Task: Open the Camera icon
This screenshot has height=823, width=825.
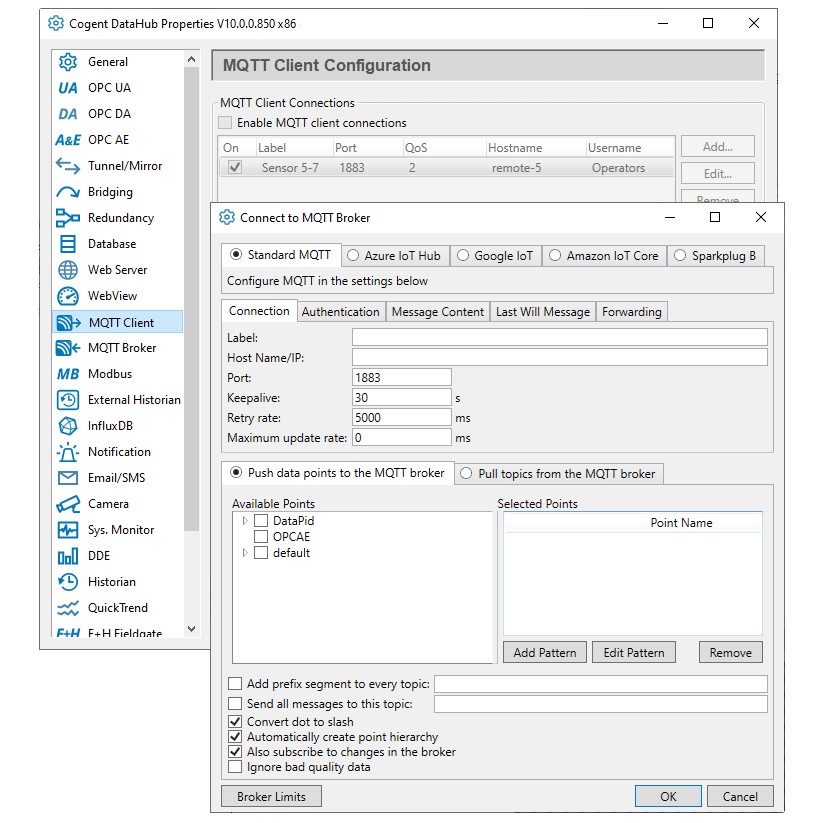Action: pos(68,504)
